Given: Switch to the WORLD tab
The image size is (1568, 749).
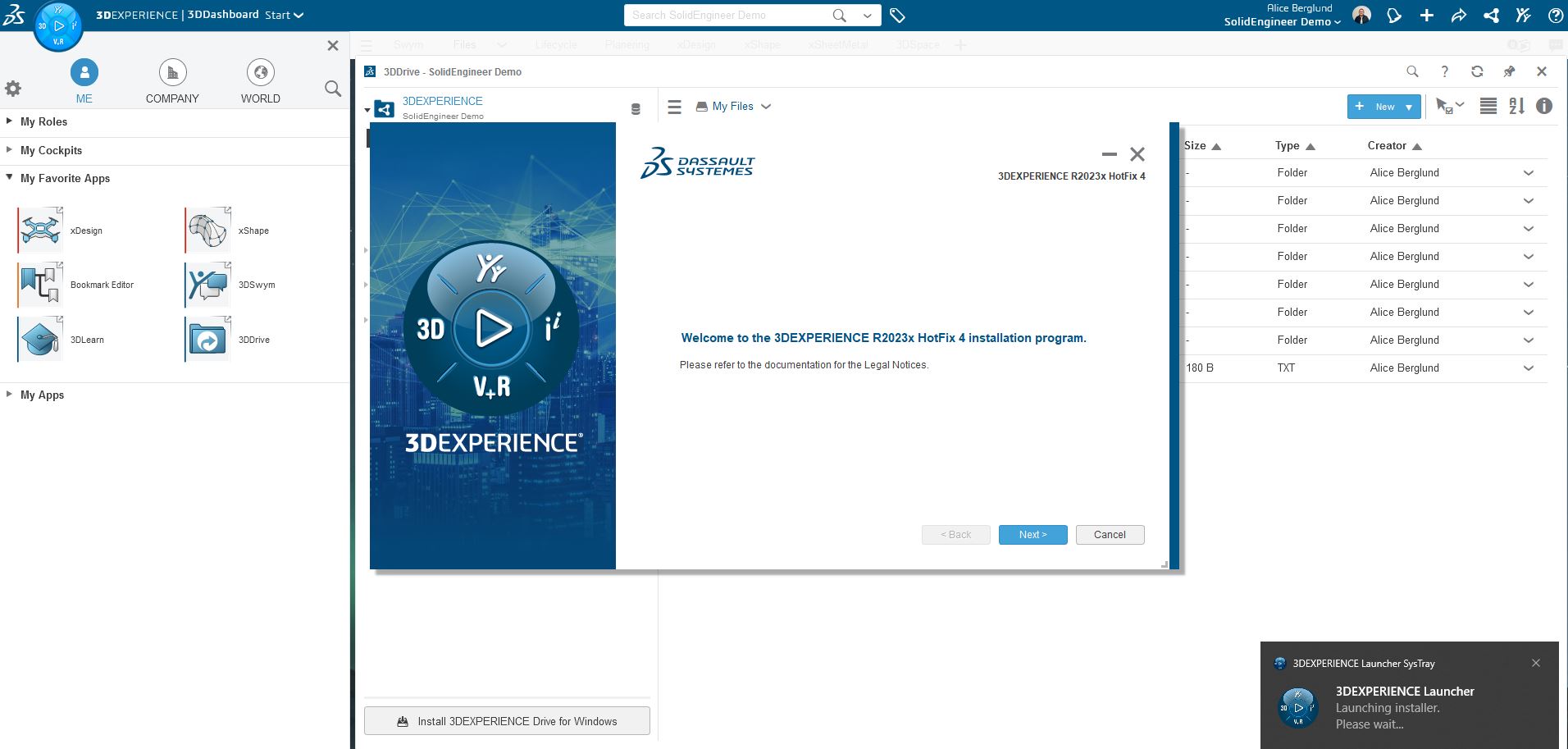Looking at the screenshot, I should (x=260, y=81).
